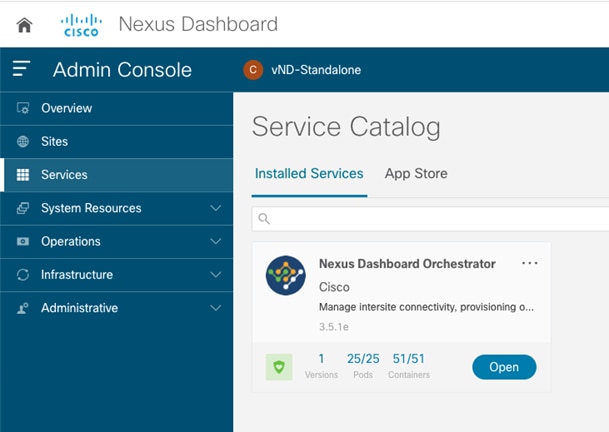Click the 3.5.1e version label
The width and height of the screenshot is (609, 432).
(334, 327)
